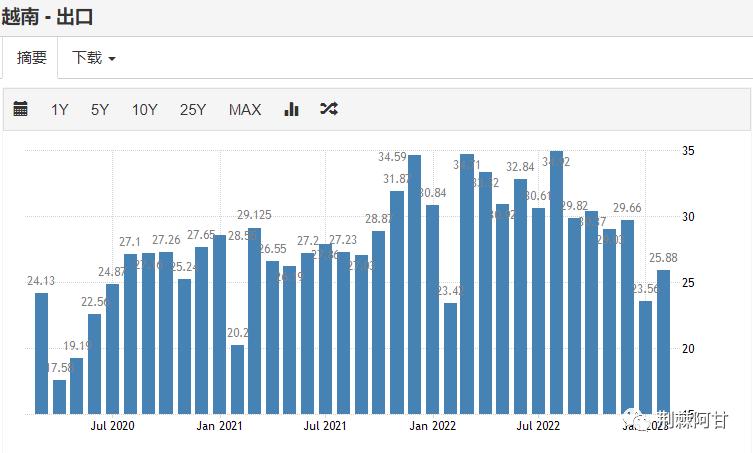Select the MAX time range
The image size is (753, 453).
coord(245,110)
